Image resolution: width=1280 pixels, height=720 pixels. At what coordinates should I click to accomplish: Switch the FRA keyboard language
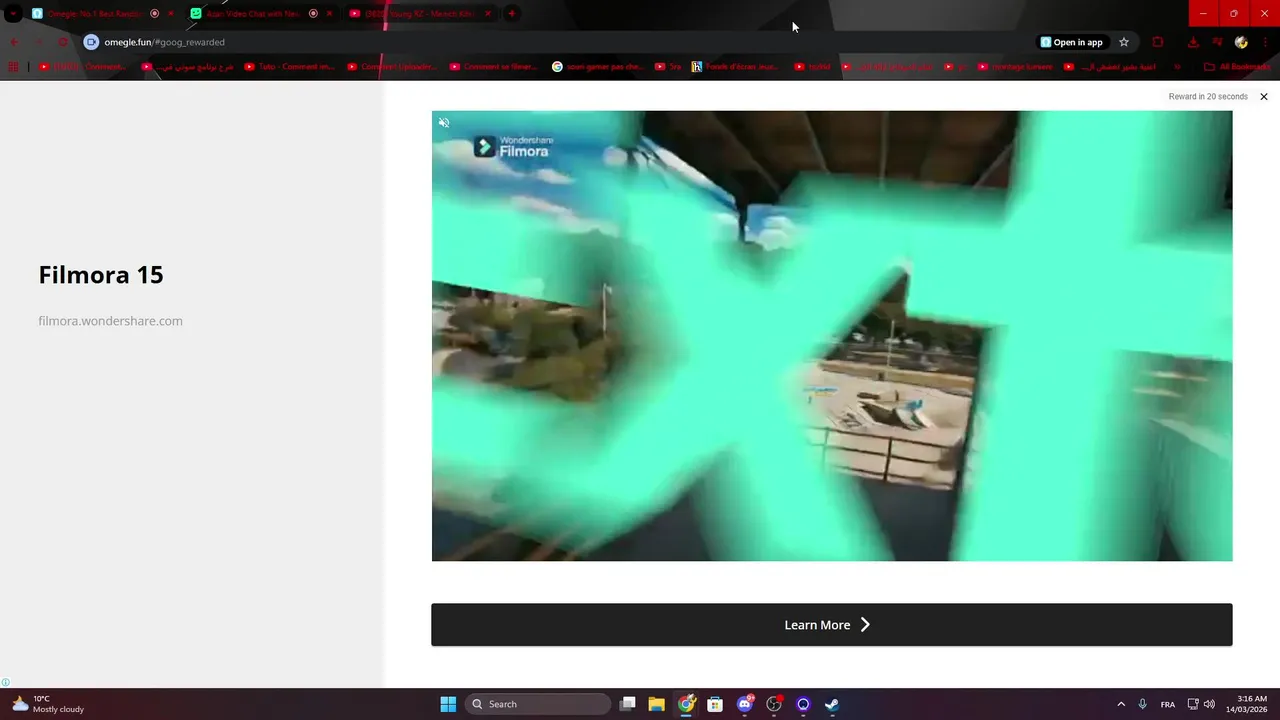click(1167, 704)
